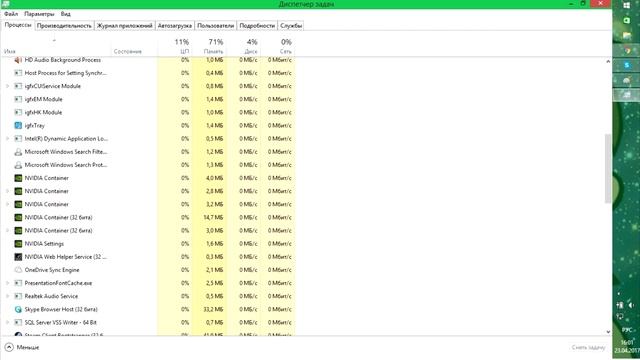This screenshot has width=640, height=360.
Task: Click the PresentationFontCache.exe icon
Action: coord(18,283)
